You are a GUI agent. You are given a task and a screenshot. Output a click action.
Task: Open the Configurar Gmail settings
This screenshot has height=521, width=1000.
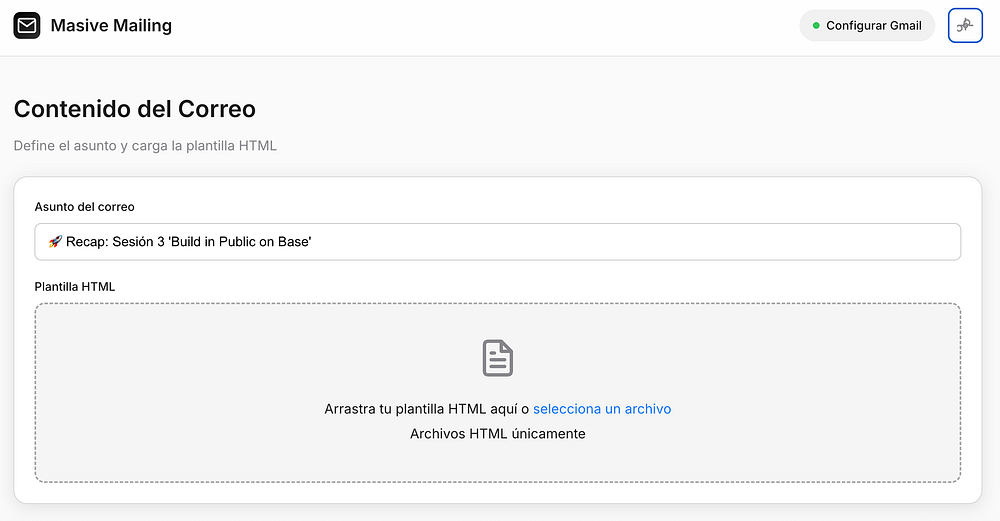coord(866,26)
